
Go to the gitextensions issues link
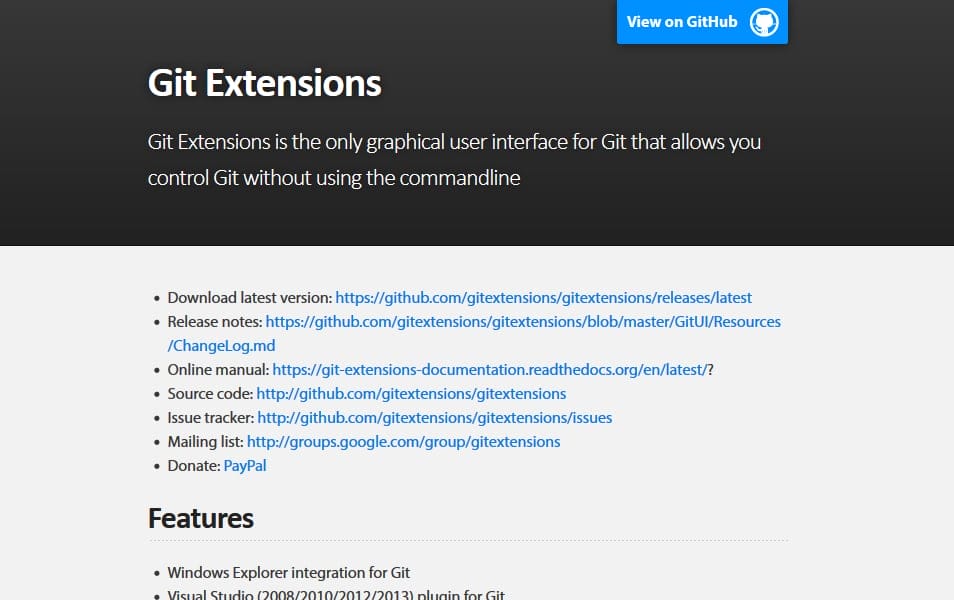click(x=434, y=418)
